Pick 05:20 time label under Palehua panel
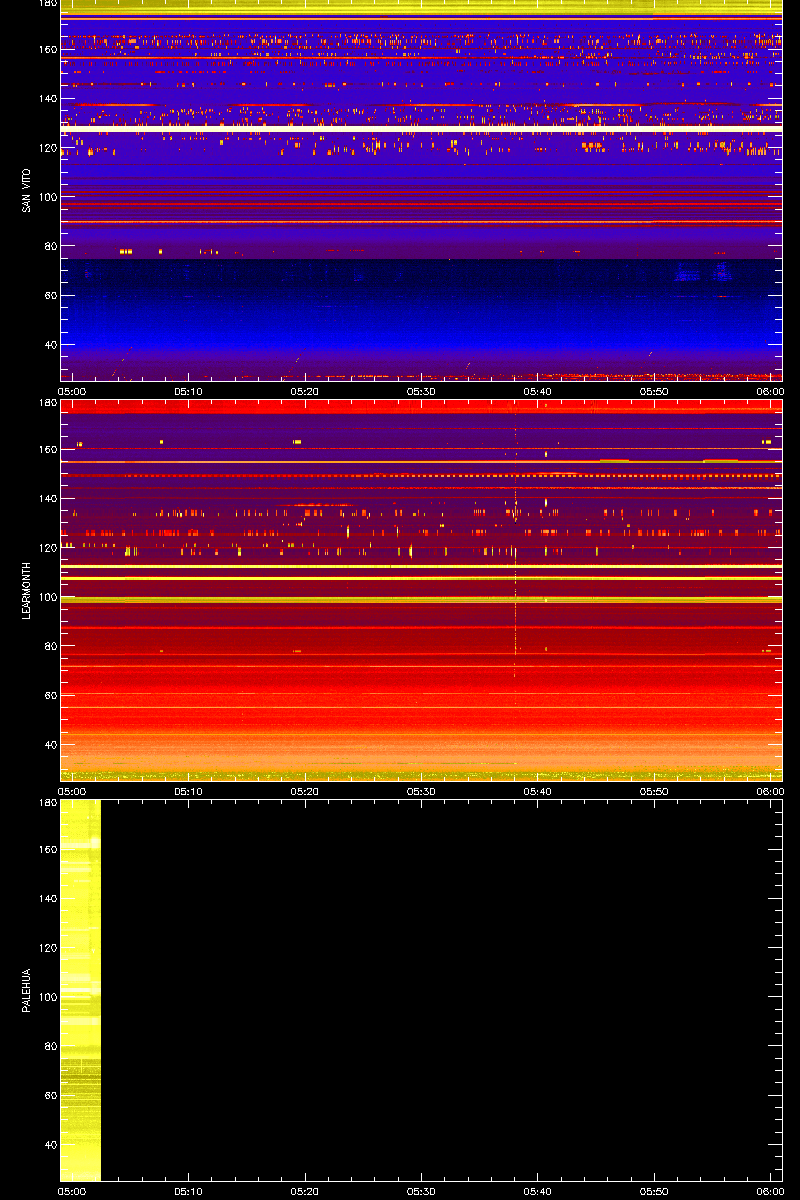This screenshot has width=800, height=1200. (305, 1191)
